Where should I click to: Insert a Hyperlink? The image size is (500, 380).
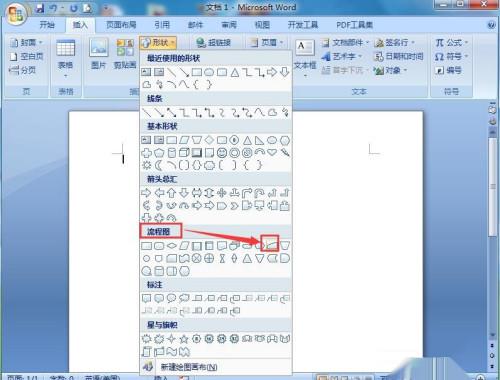point(213,43)
